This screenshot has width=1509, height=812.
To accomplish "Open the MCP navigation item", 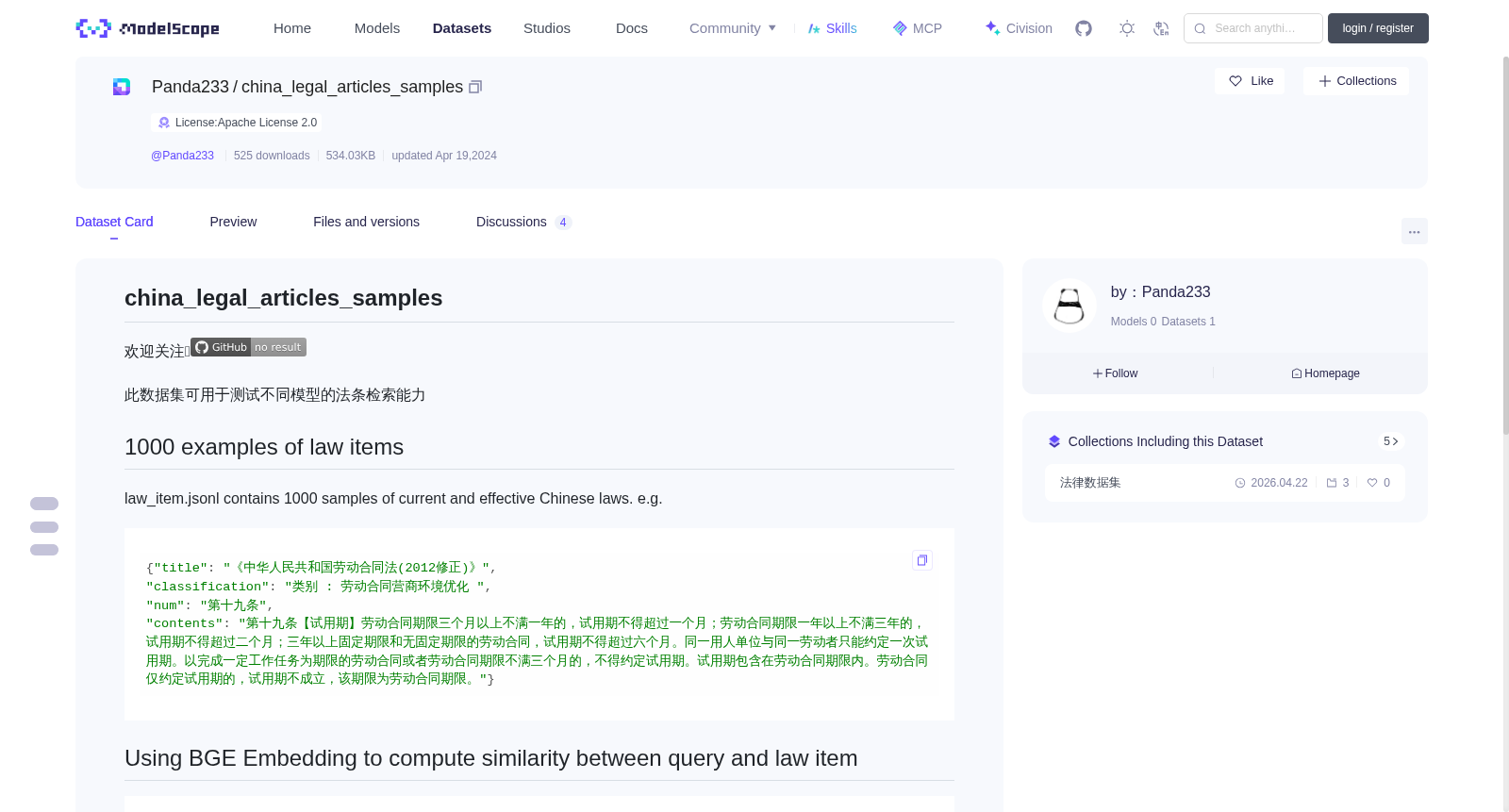I will [917, 28].
